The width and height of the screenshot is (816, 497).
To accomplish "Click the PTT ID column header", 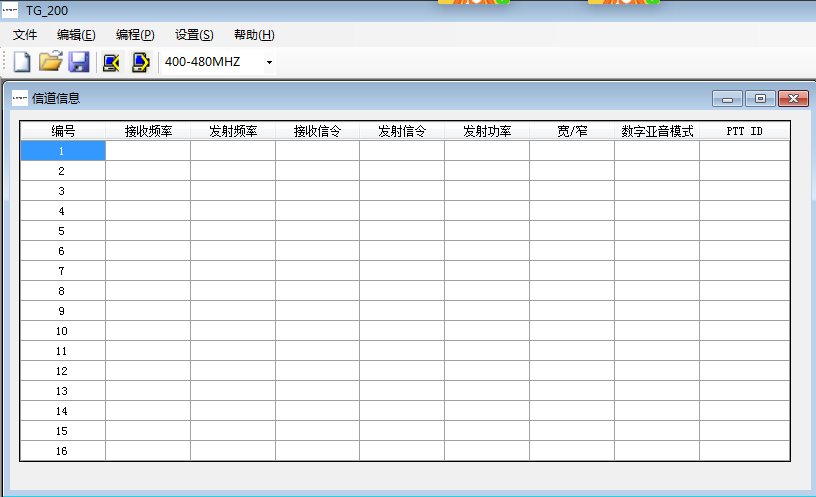I will [744, 131].
